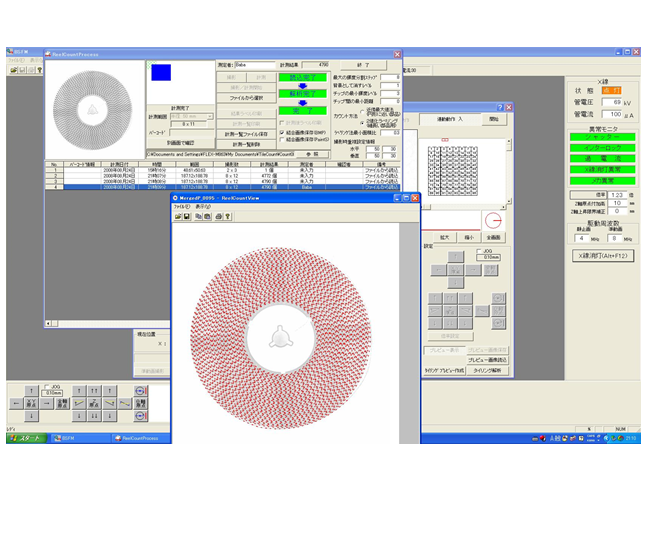This screenshot has height=545, width=647.
Task: Click 縮小 zoom-out button in tiling dialog
Action: tap(469, 237)
